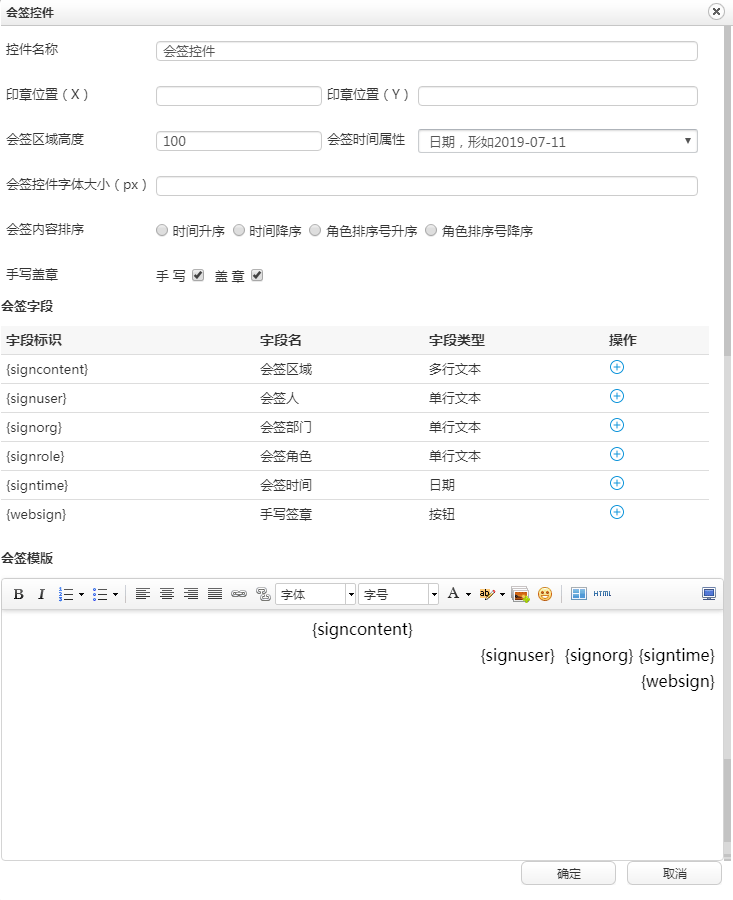Open the 会签时间属性 date format dropdown
The width and height of the screenshot is (733, 900).
(x=557, y=141)
